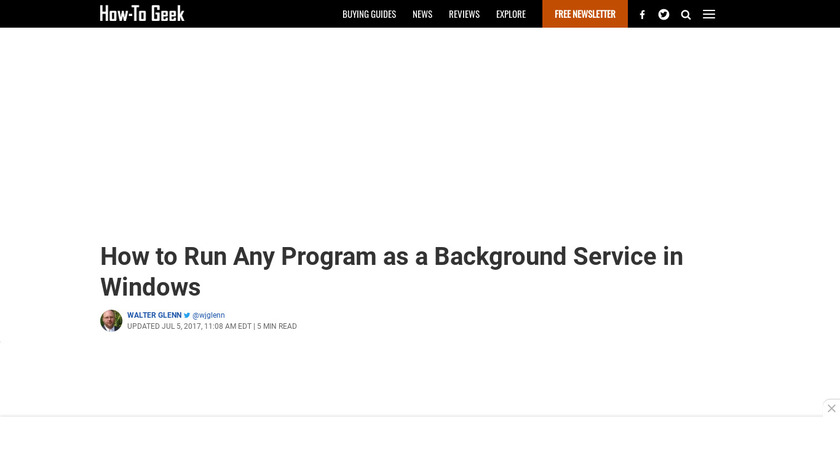Open the Reviews section
This screenshot has height=472, width=840.
464,14
